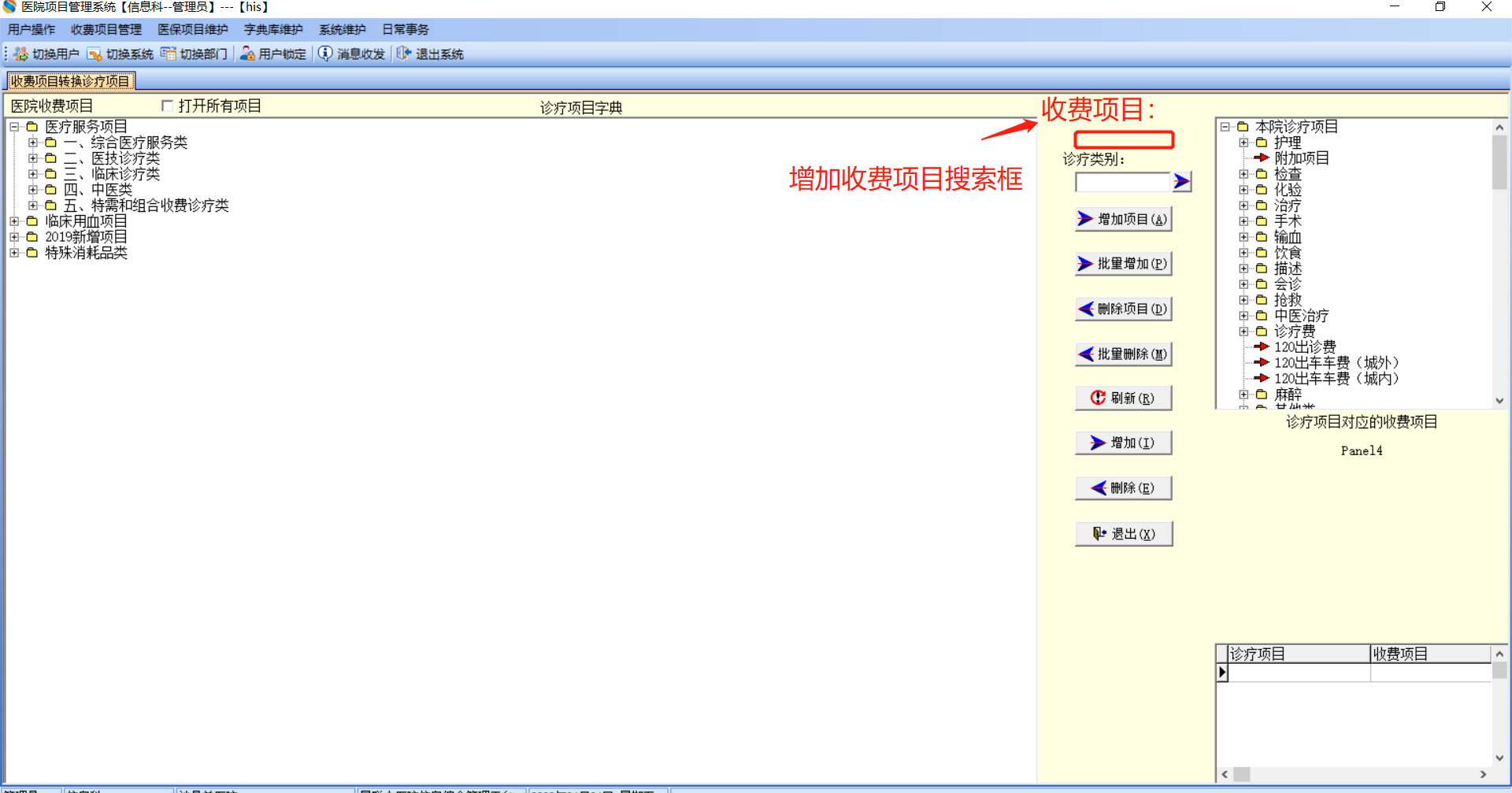Expand the 治疗 tree node

coord(1243,206)
